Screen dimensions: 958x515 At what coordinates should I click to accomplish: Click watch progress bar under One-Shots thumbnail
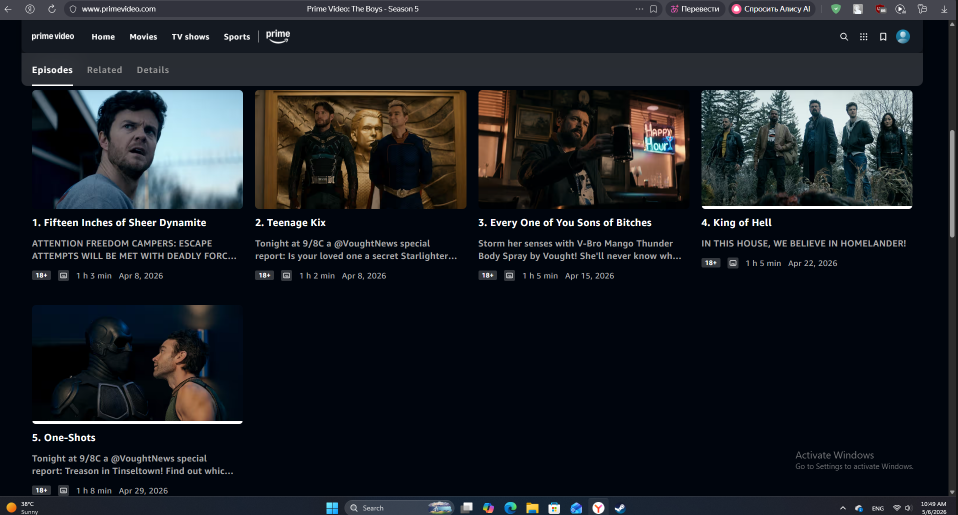(x=137, y=422)
